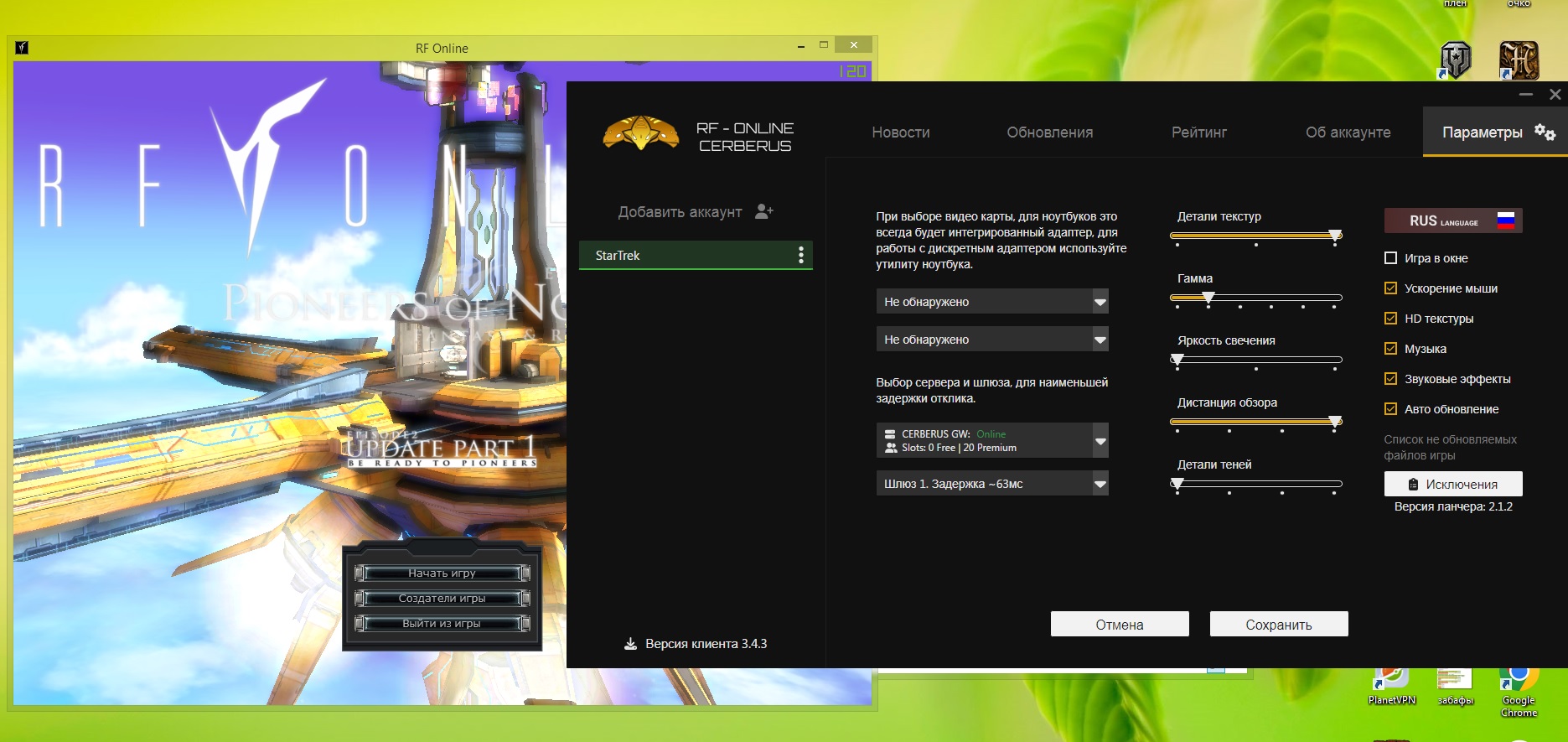Click Отмена button
Screen dimensions: 1568x742
point(1120,624)
